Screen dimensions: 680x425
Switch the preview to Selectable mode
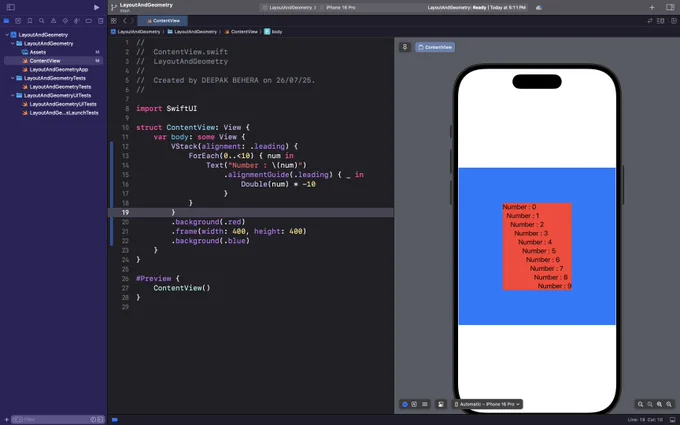coord(414,404)
